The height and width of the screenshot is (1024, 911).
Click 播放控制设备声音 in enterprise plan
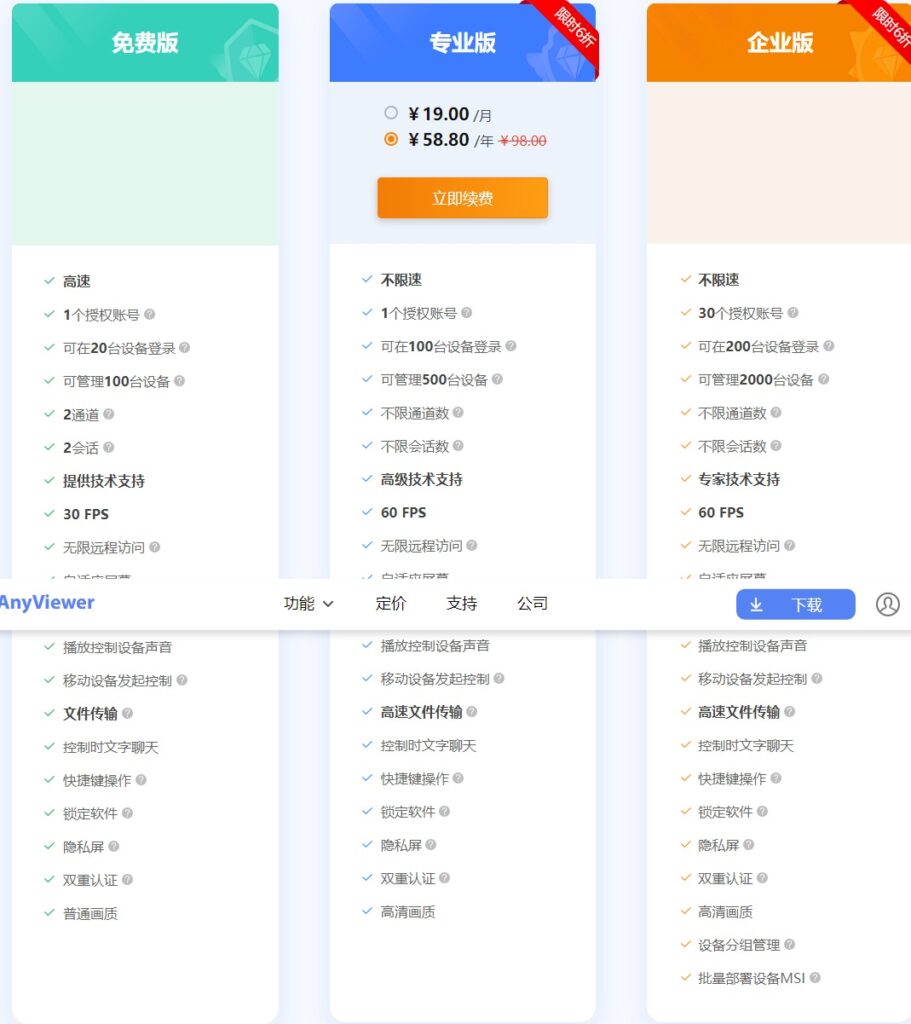tap(752, 646)
